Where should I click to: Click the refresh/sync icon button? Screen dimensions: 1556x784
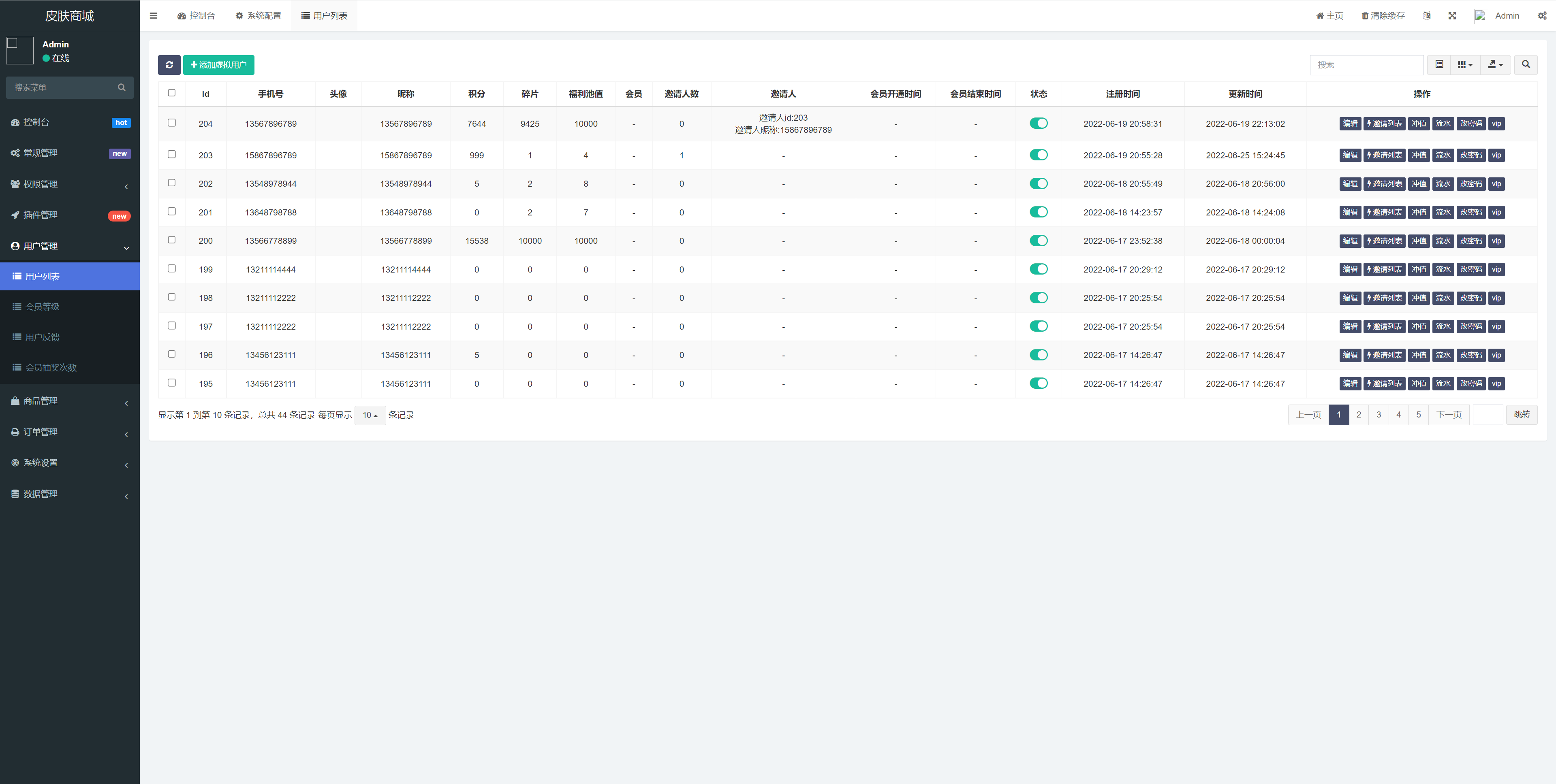click(169, 64)
